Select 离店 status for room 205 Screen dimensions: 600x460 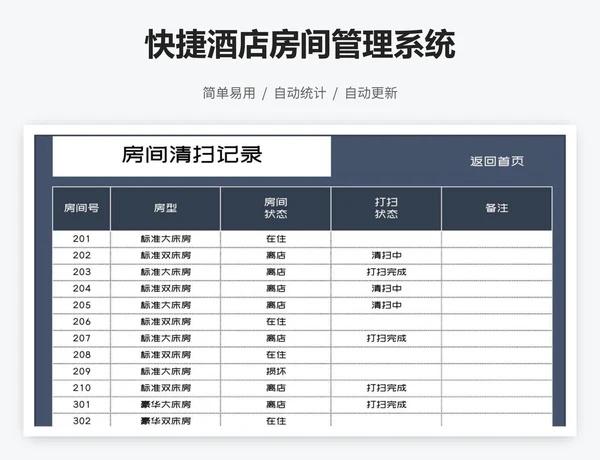click(276, 305)
